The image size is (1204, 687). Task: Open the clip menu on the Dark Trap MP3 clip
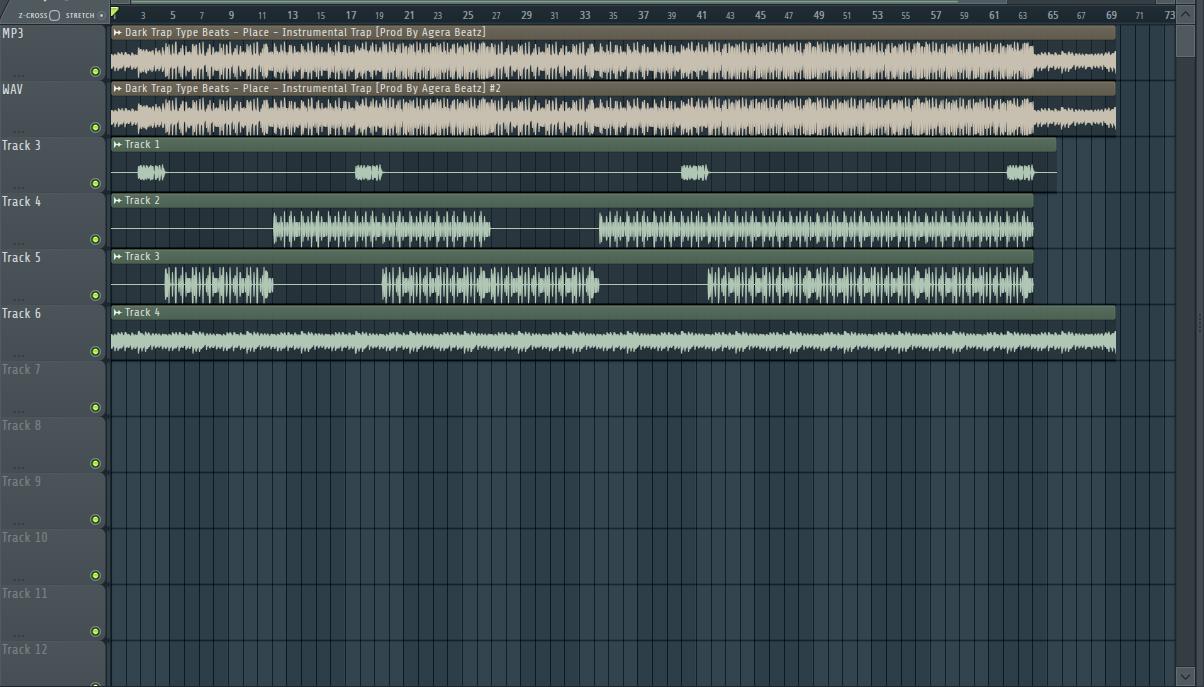point(117,32)
